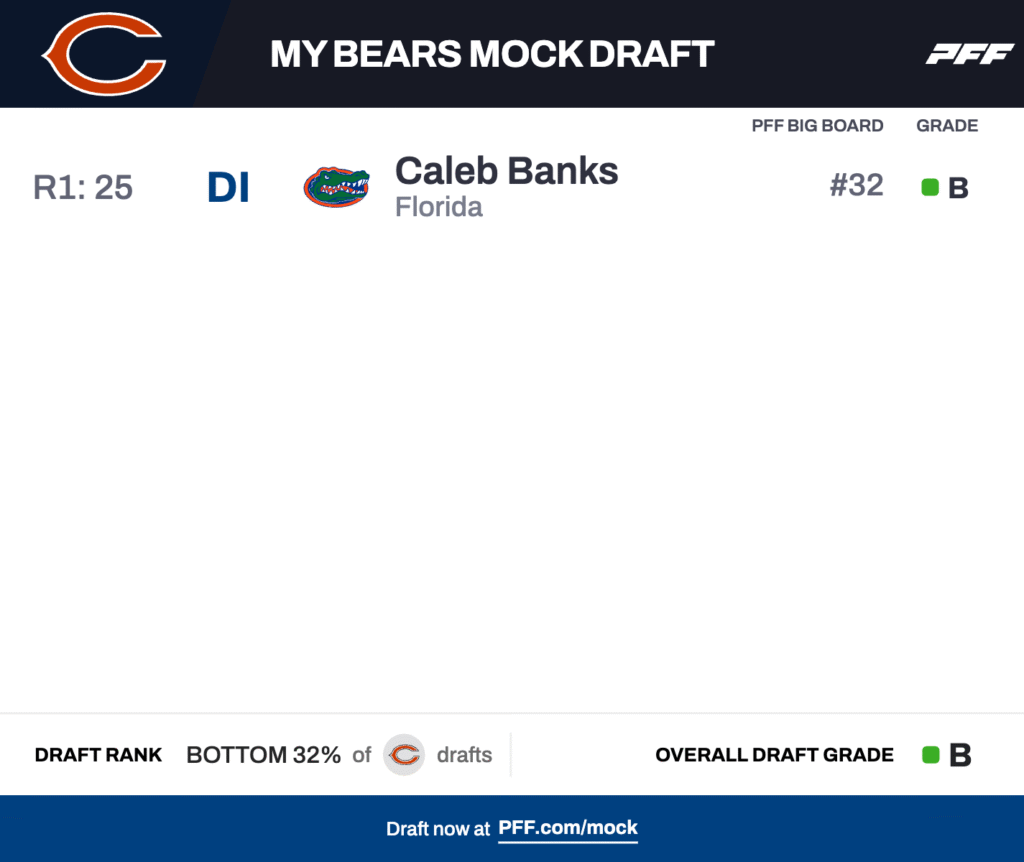
Task: Click the PFF Big Board column header
Action: pyautogui.click(x=817, y=126)
